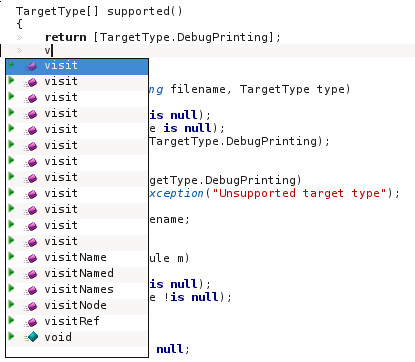Click the green arrow left of void

pyautogui.click(x=12, y=336)
